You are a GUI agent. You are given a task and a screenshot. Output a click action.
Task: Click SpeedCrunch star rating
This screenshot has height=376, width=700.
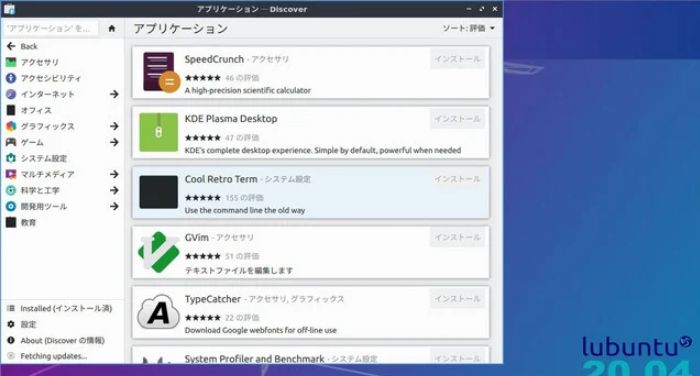point(203,78)
